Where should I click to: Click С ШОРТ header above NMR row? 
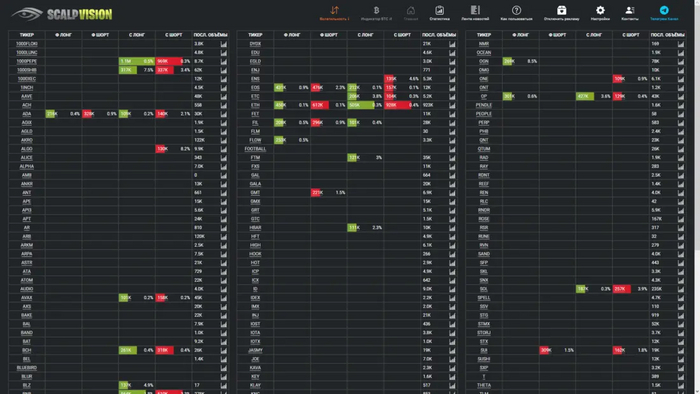tap(630, 35)
